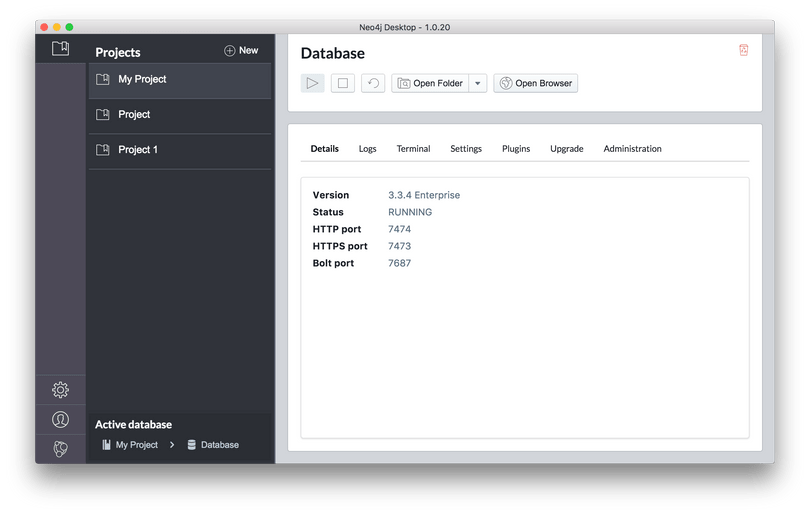
Task: Click the macOS green maximize window button
Action: 69,27
